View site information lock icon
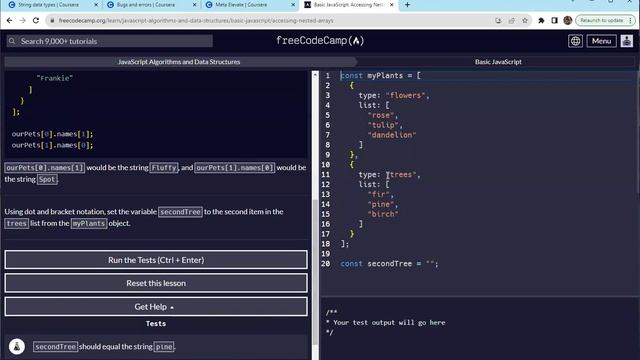The height and width of the screenshot is (360, 640). tap(52, 20)
